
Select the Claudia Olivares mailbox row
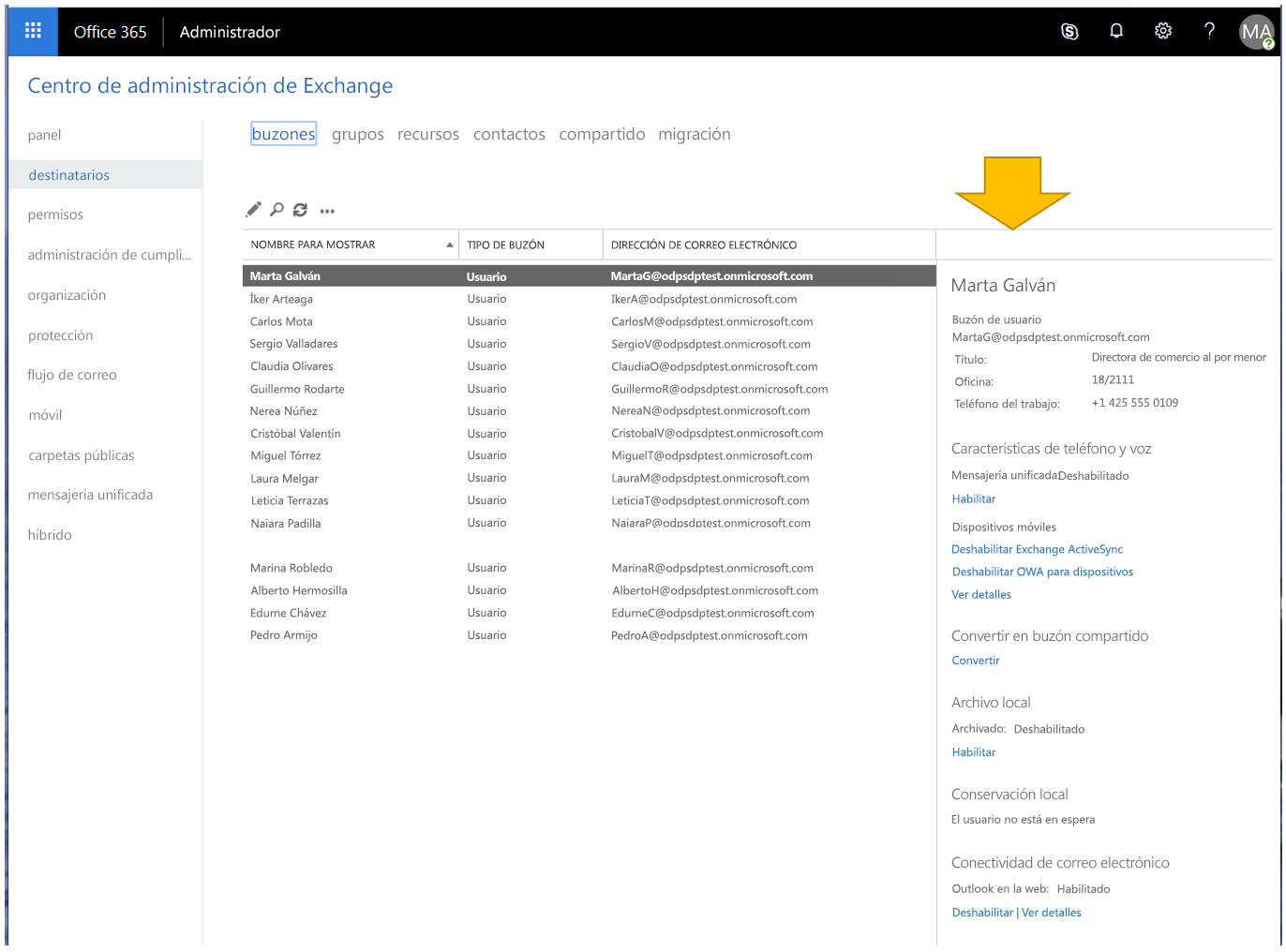pyautogui.click(x=292, y=366)
